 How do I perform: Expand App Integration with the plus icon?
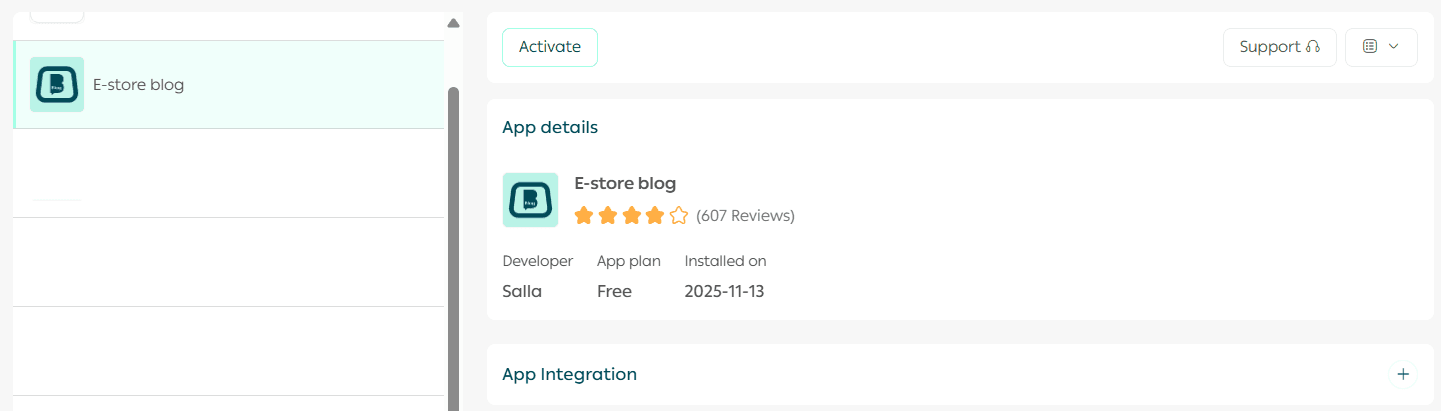tap(1403, 374)
